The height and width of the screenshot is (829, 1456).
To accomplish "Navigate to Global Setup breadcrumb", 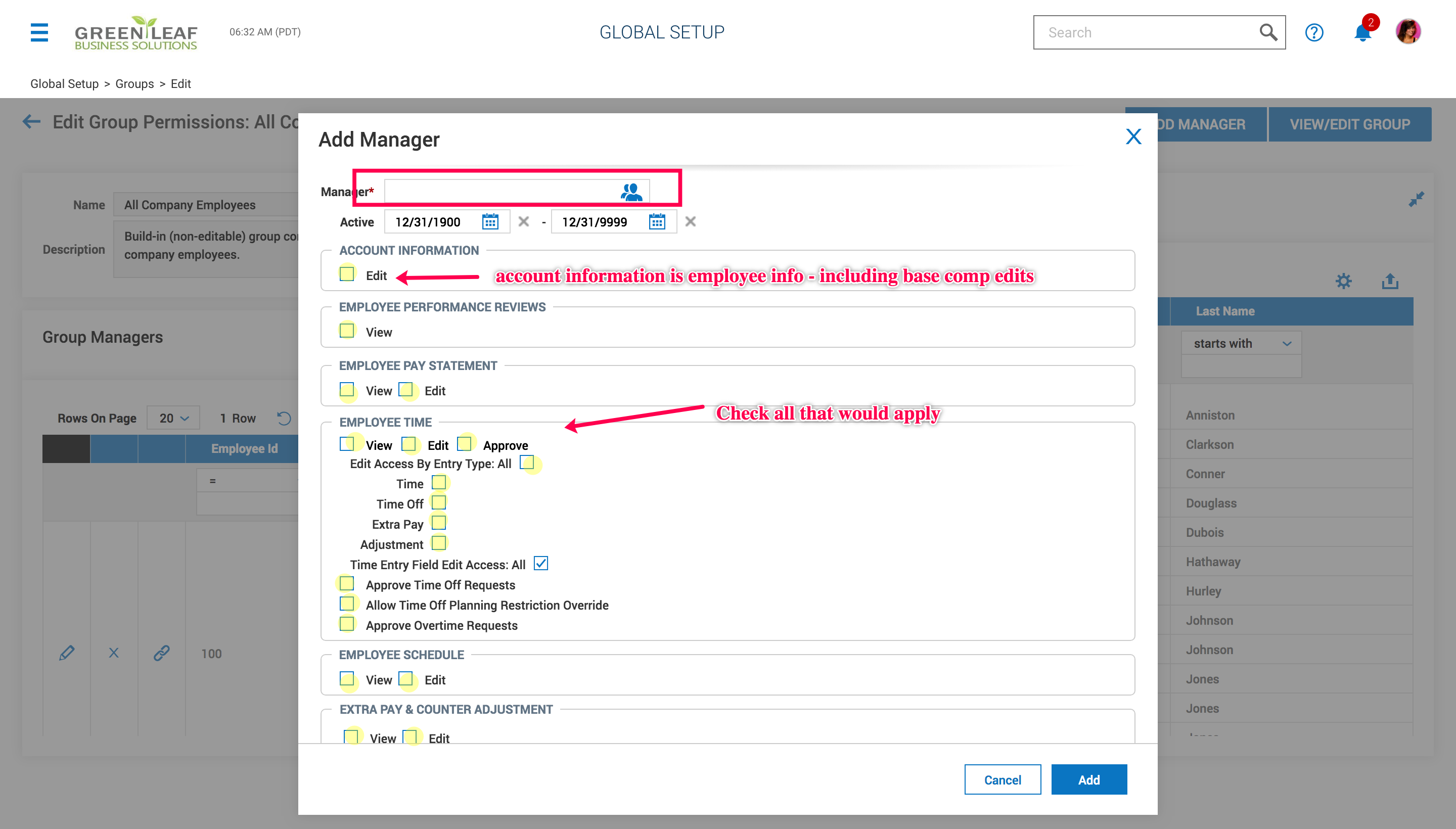I will point(64,84).
